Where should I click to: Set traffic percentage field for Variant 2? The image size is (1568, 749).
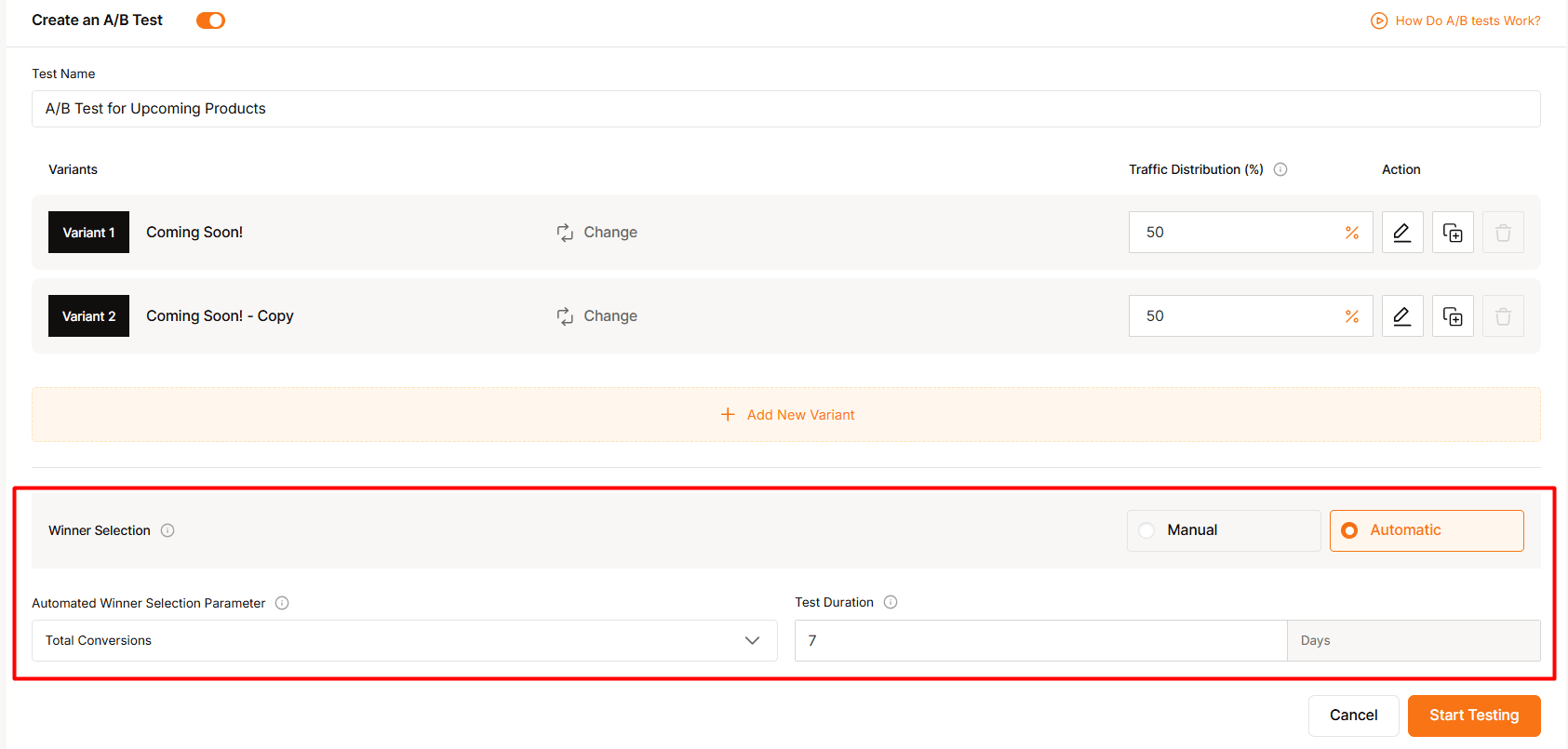coord(1250,316)
